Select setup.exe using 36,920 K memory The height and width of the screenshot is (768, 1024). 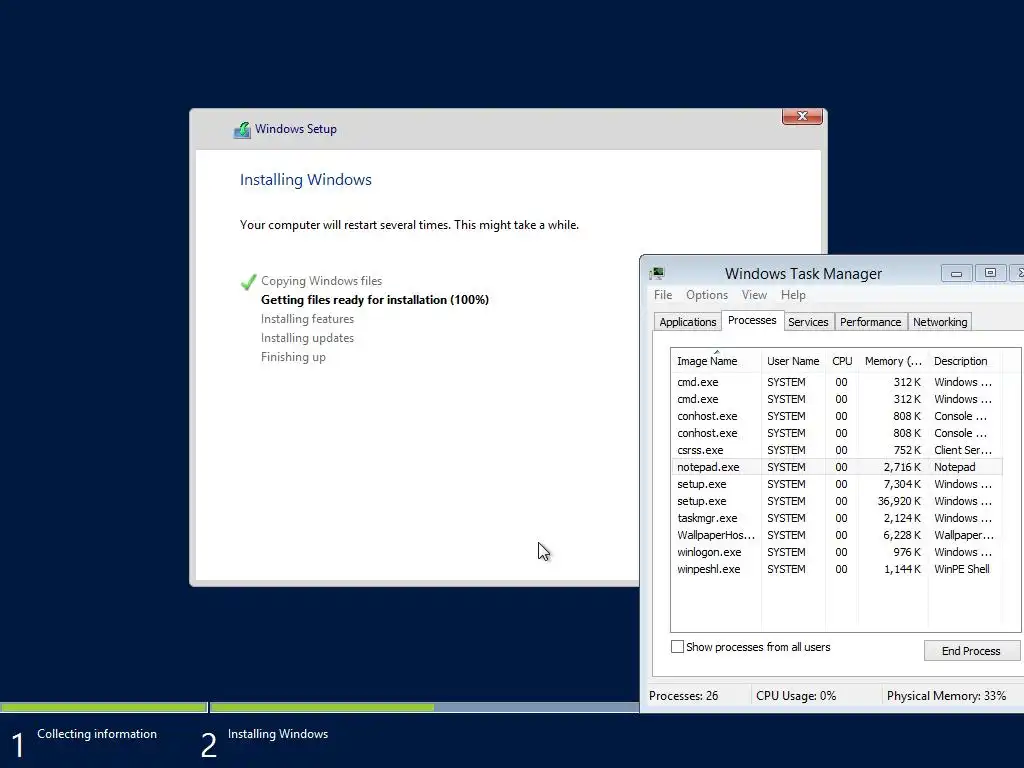(836, 501)
